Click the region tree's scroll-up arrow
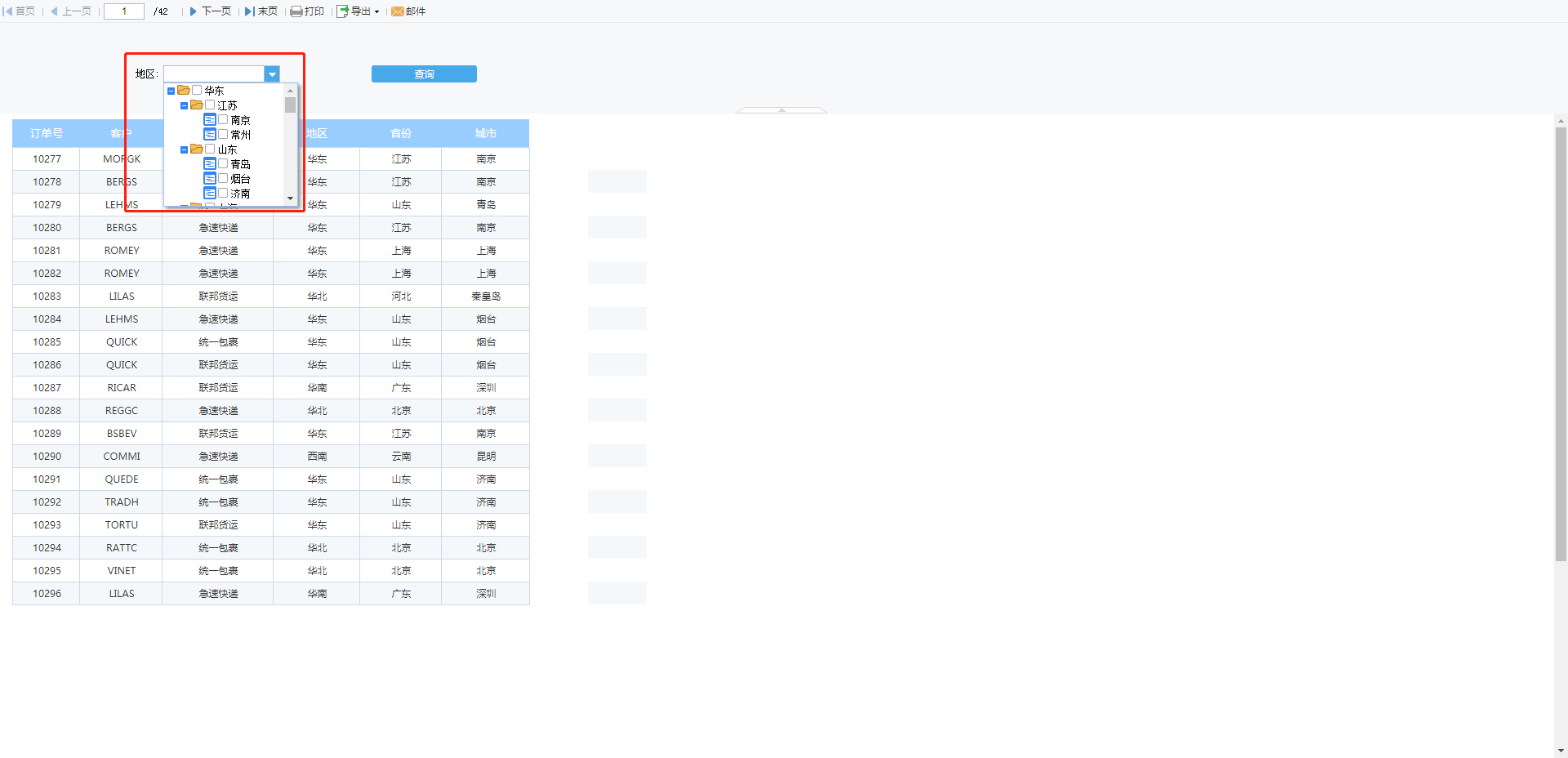1568x758 pixels. [x=290, y=91]
